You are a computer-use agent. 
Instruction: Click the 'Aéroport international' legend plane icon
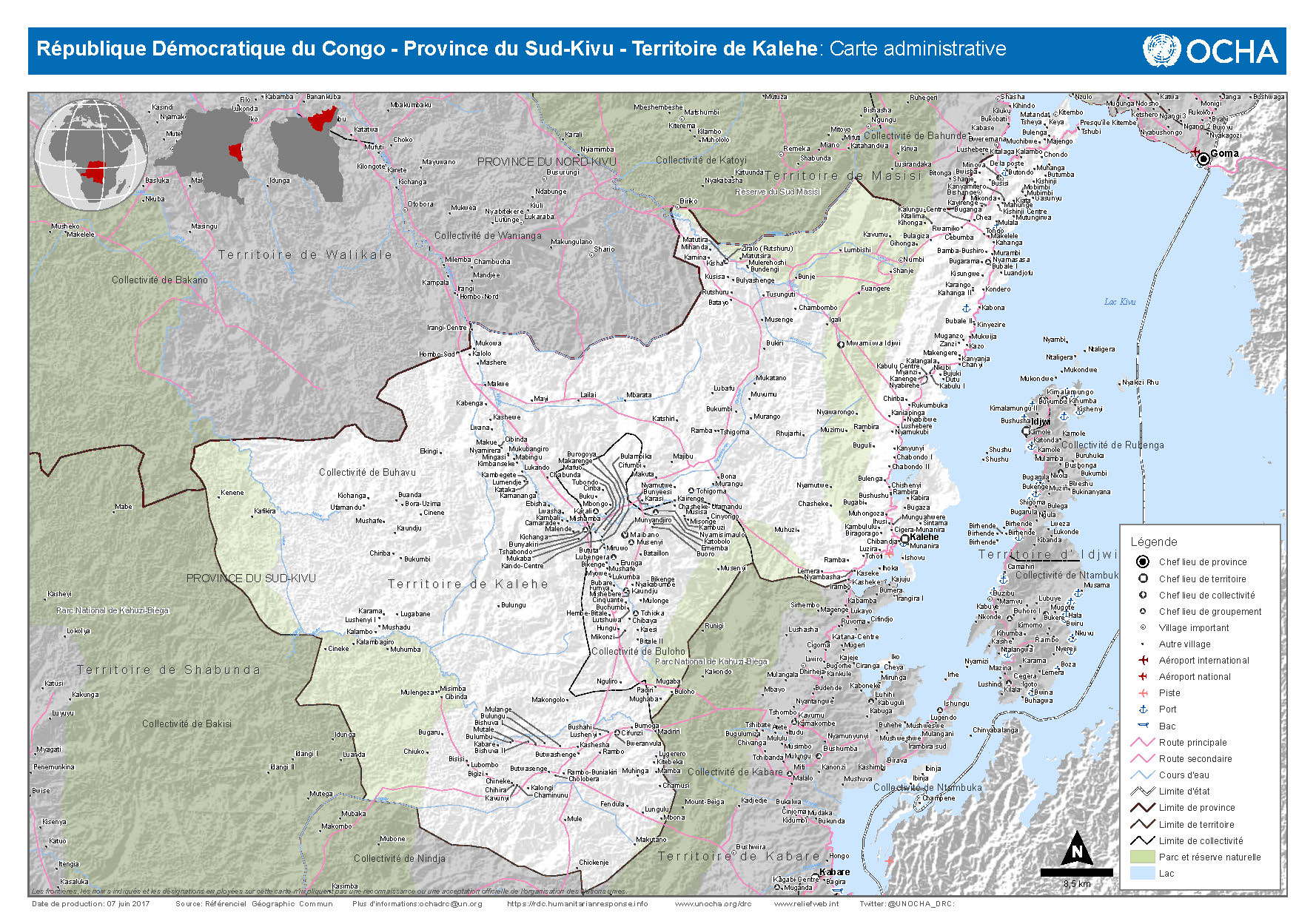(x=1143, y=660)
